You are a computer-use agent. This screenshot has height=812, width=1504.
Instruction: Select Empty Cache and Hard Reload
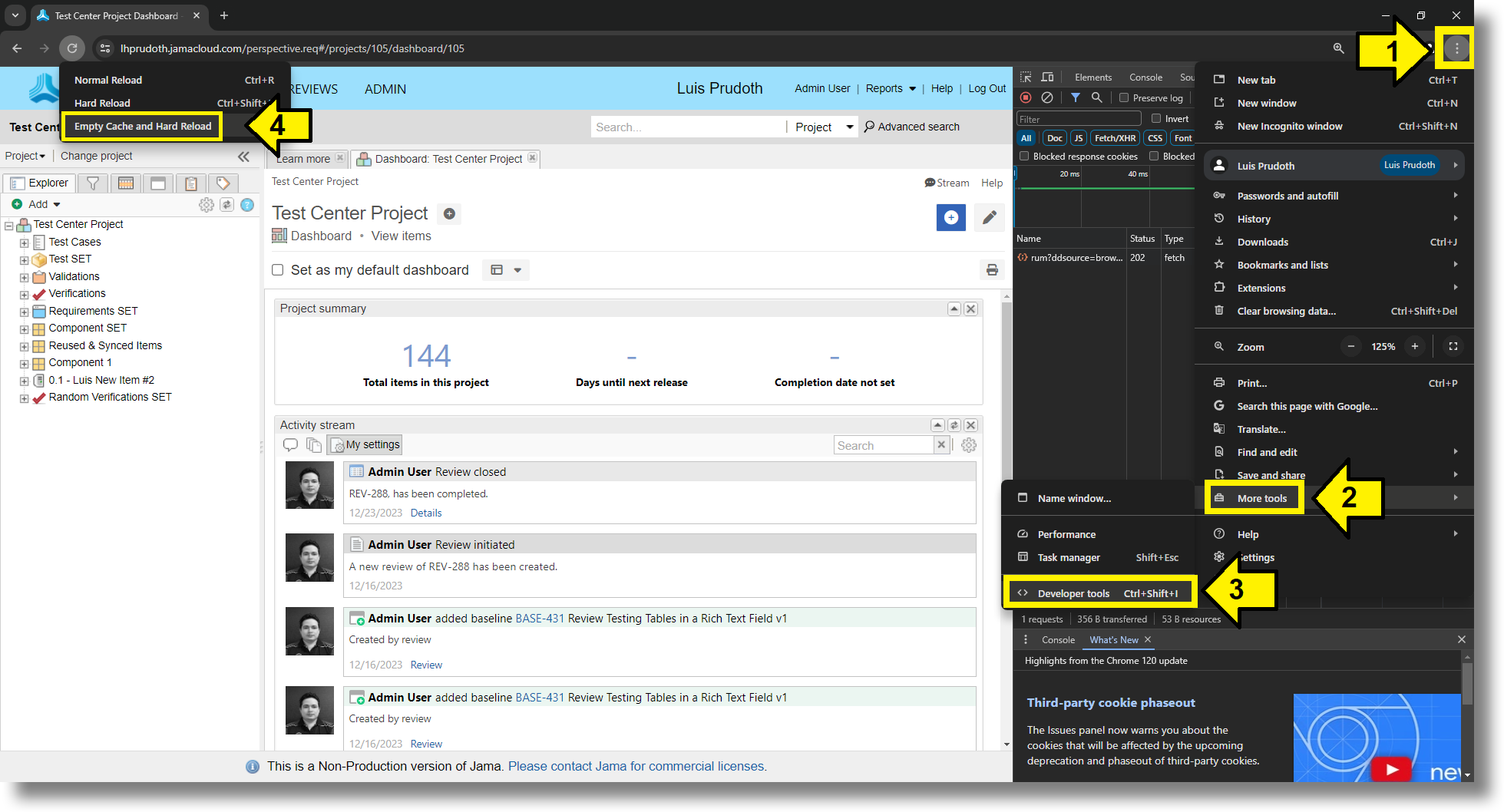tap(141, 125)
